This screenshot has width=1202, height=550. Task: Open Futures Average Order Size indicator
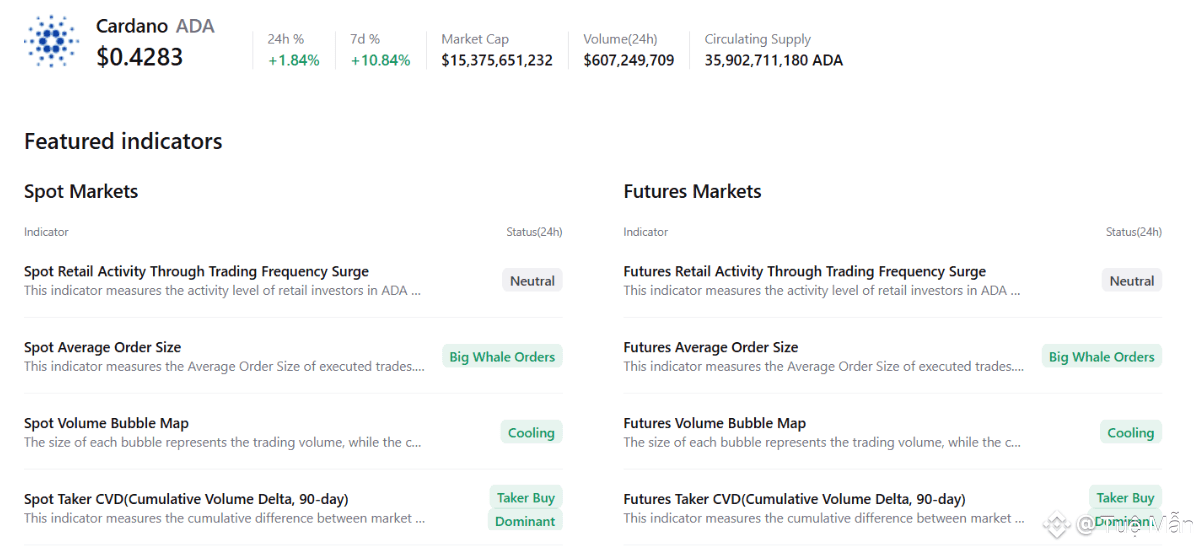[710, 347]
